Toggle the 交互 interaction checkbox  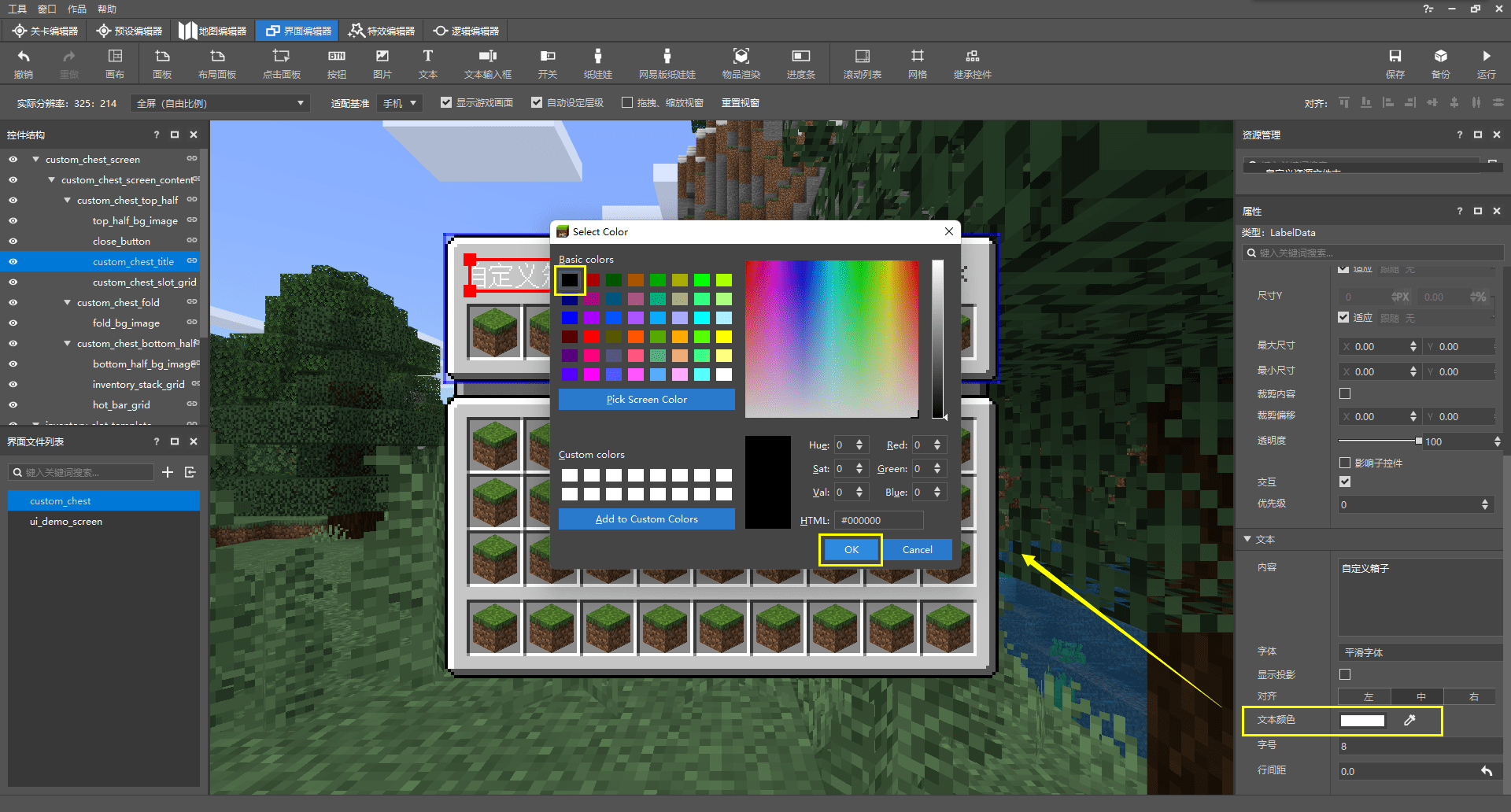pos(1345,482)
